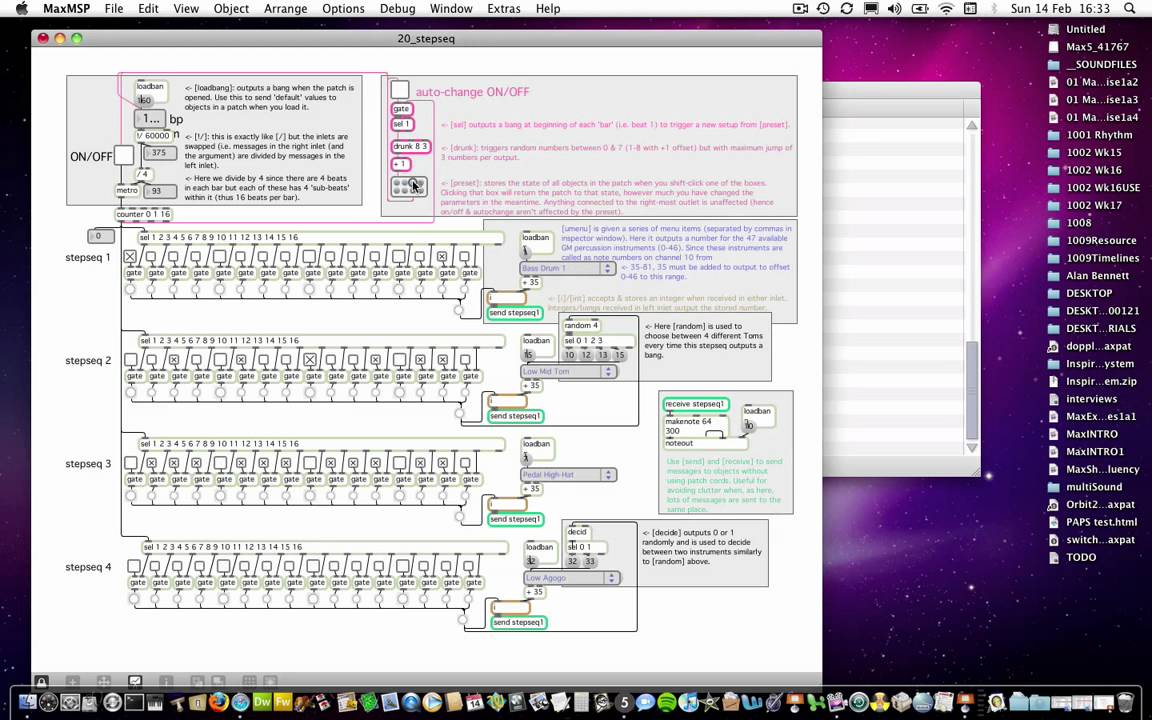Click the message box labeled 32
The image size is (1152, 720).
coord(572,561)
